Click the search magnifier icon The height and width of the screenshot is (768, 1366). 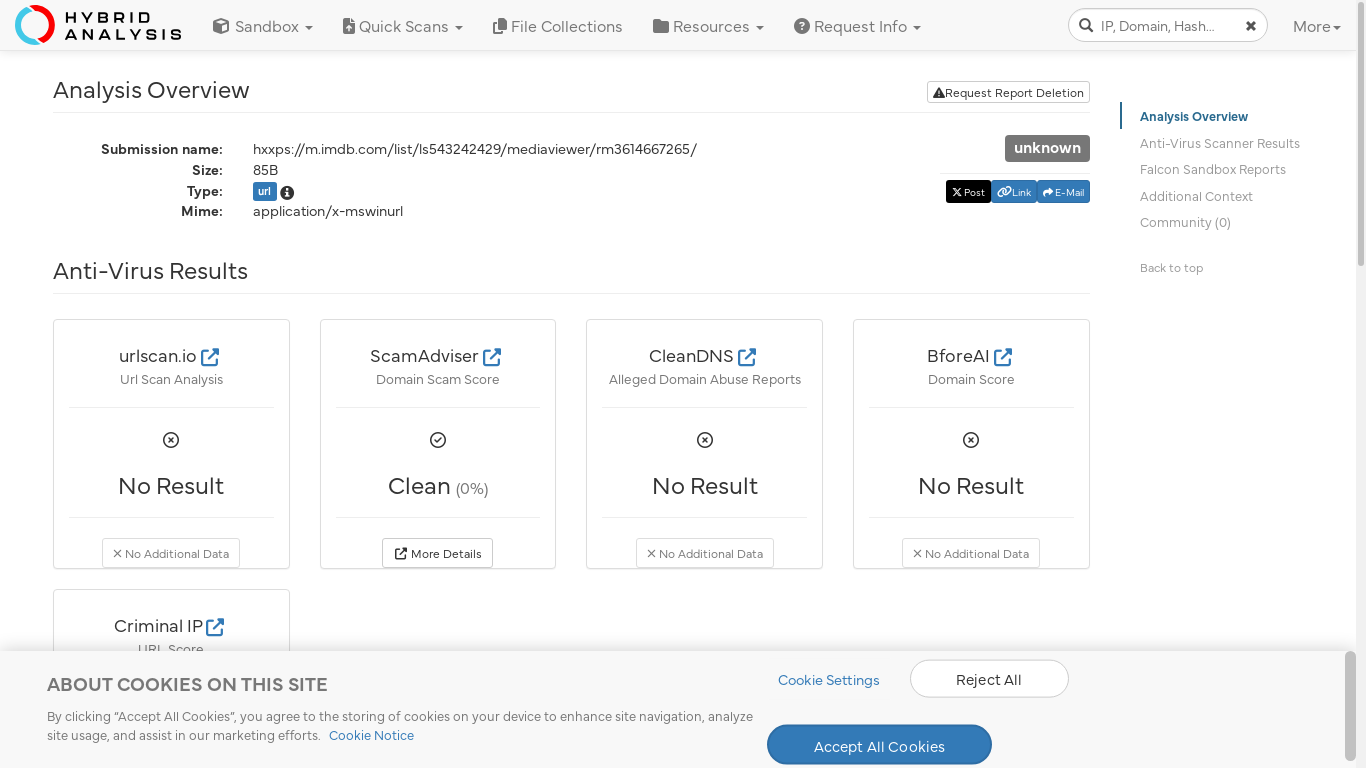click(1086, 26)
